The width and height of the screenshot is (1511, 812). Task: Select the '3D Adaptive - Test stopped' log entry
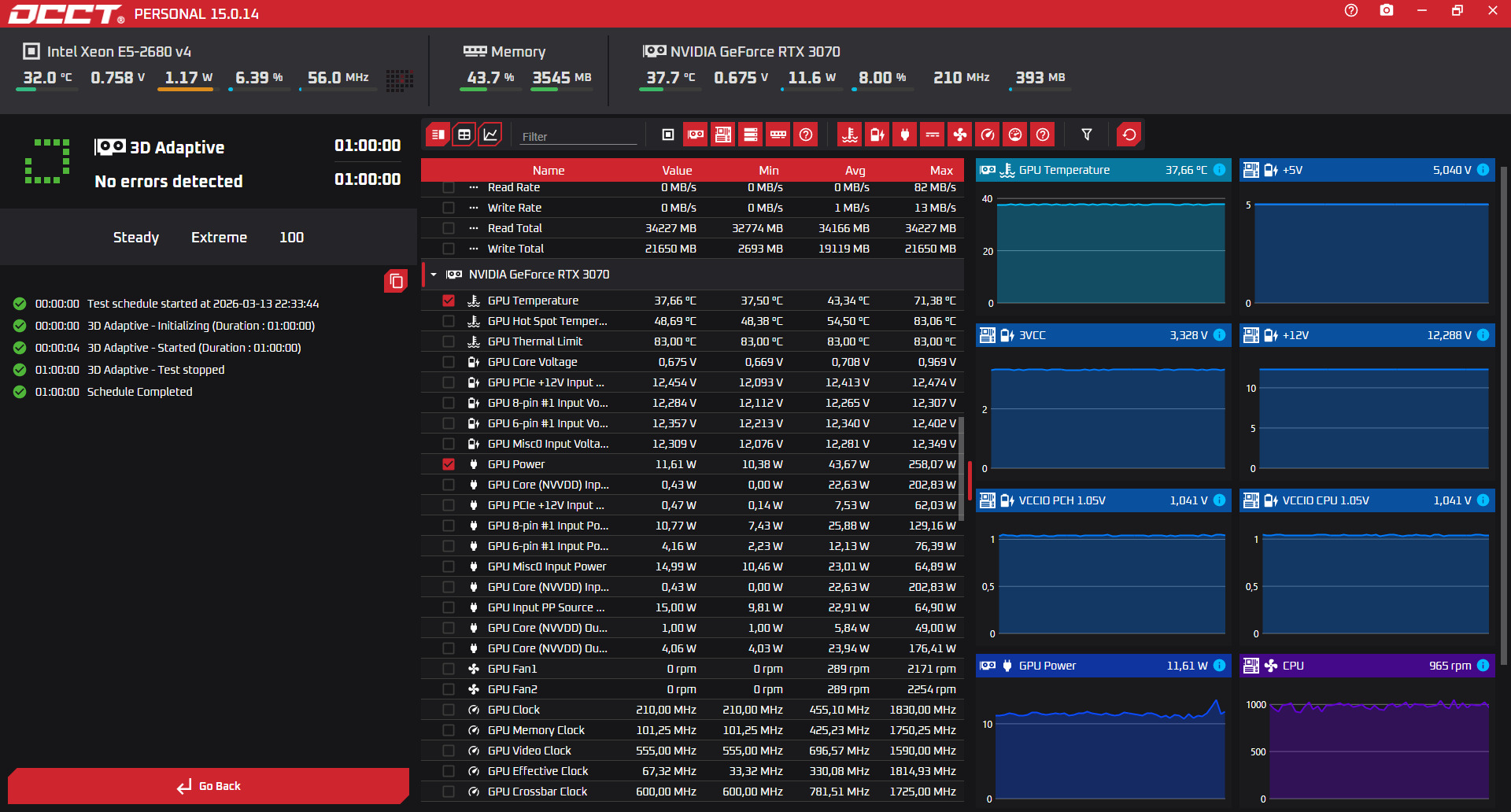156,370
